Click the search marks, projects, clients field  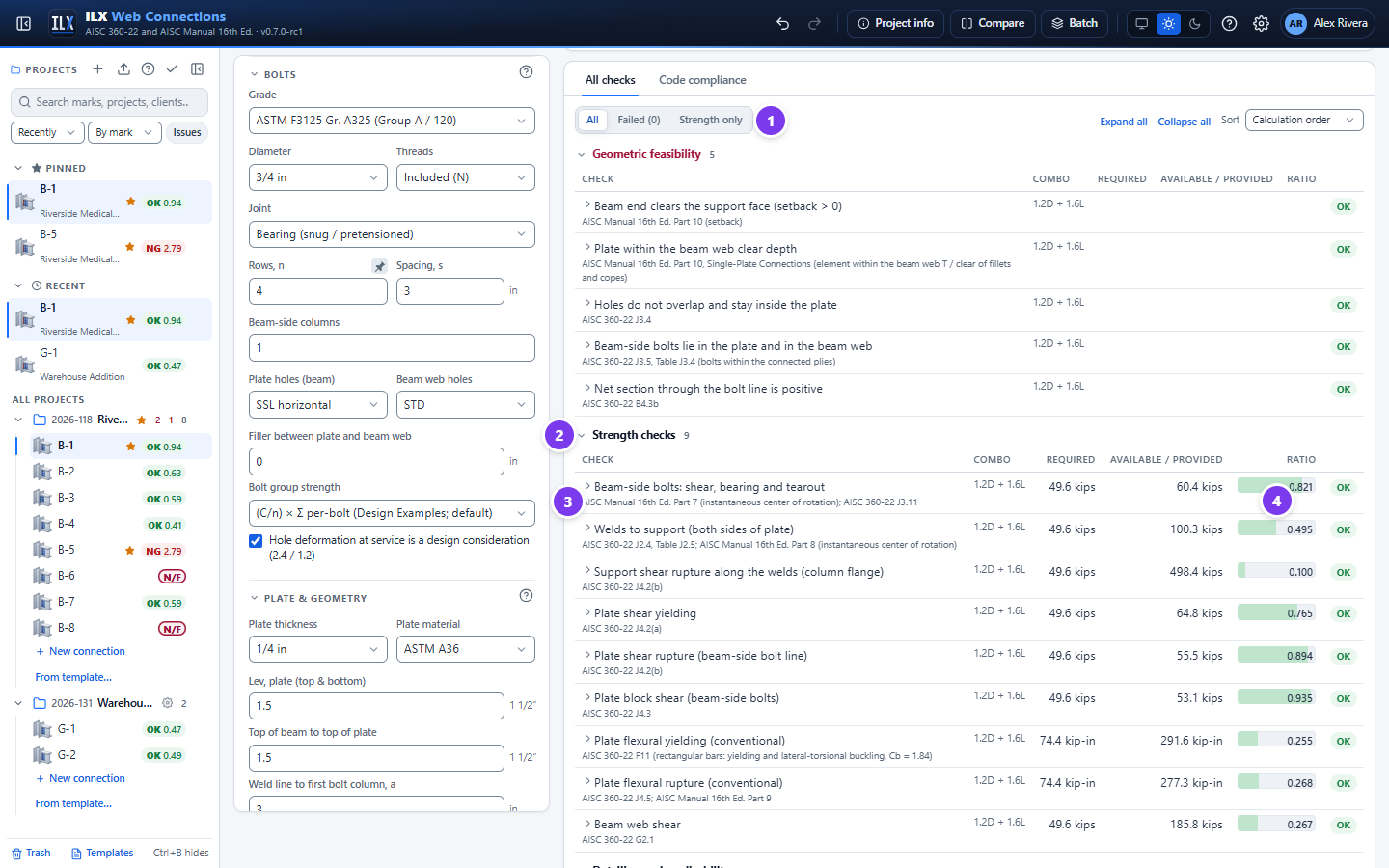(x=109, y=102)
